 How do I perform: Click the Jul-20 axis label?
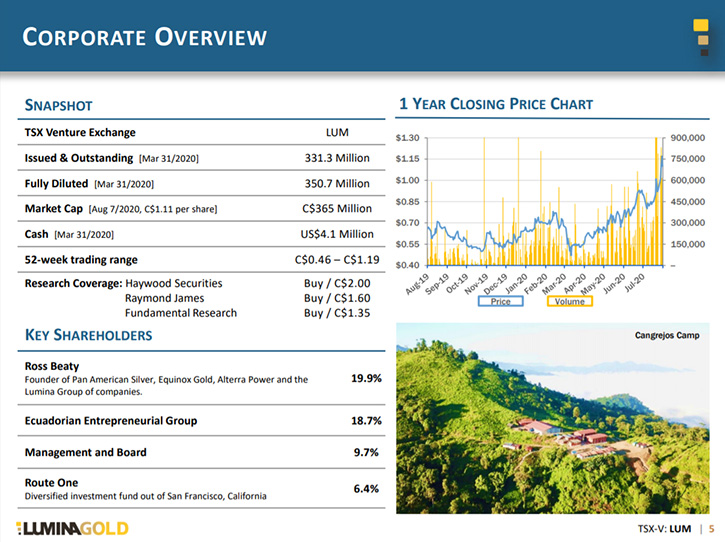[x=634, y=283]
